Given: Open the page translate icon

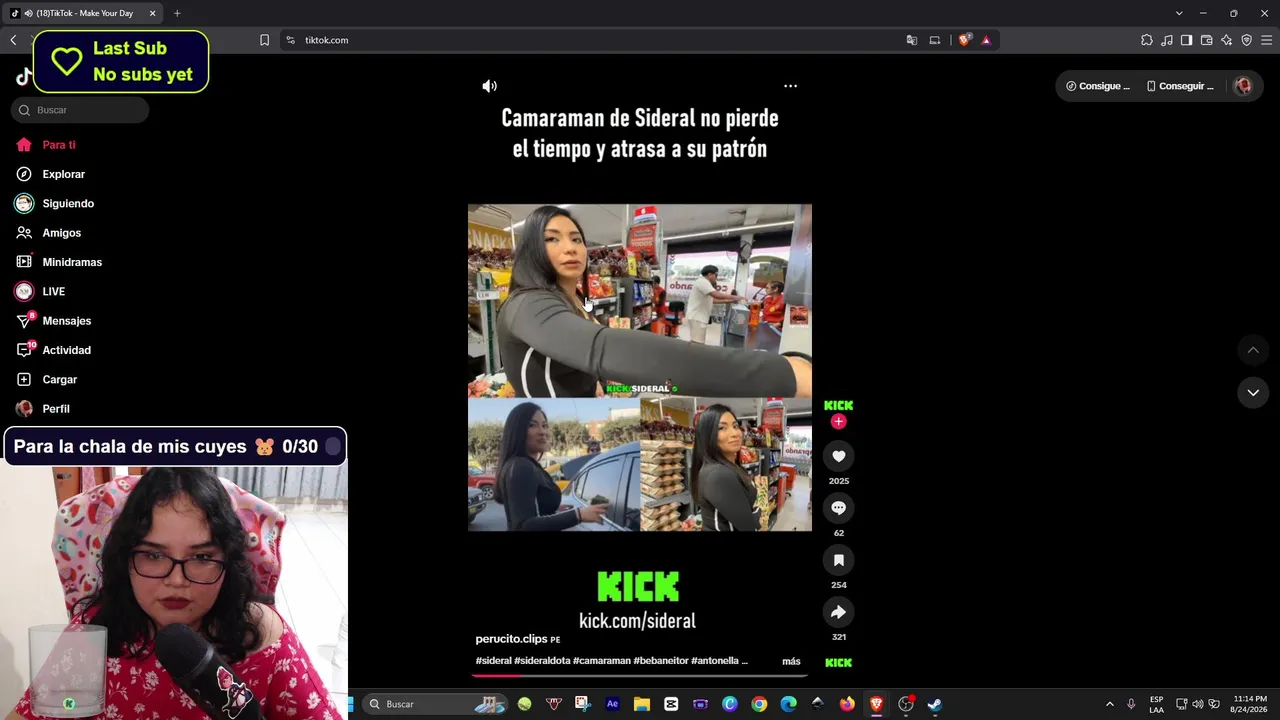Looking at the screenshot, I should click(911, 40).
